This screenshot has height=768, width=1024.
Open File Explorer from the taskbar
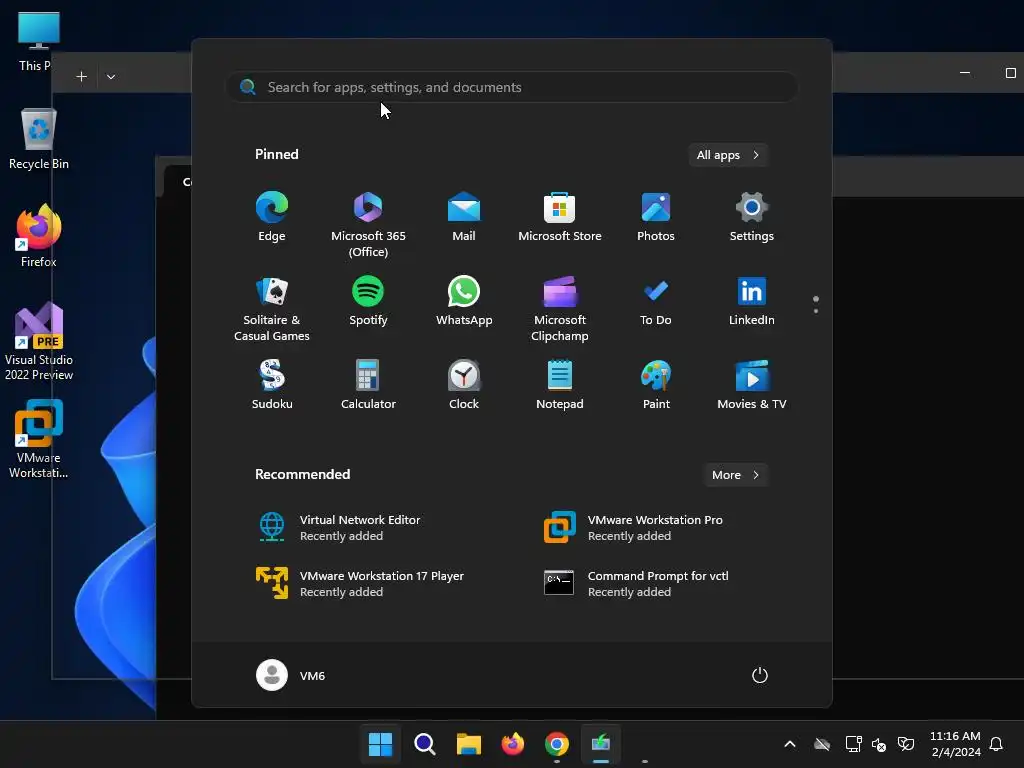click(x=468, y=744)
